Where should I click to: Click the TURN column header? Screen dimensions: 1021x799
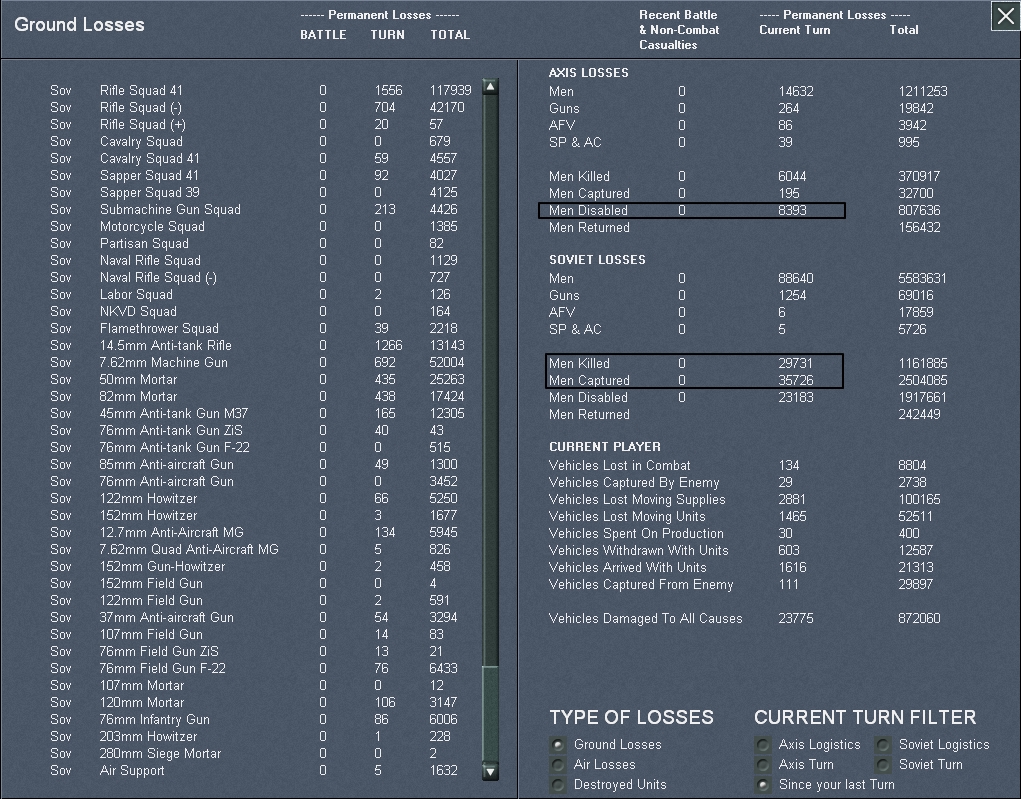(387, 35)
